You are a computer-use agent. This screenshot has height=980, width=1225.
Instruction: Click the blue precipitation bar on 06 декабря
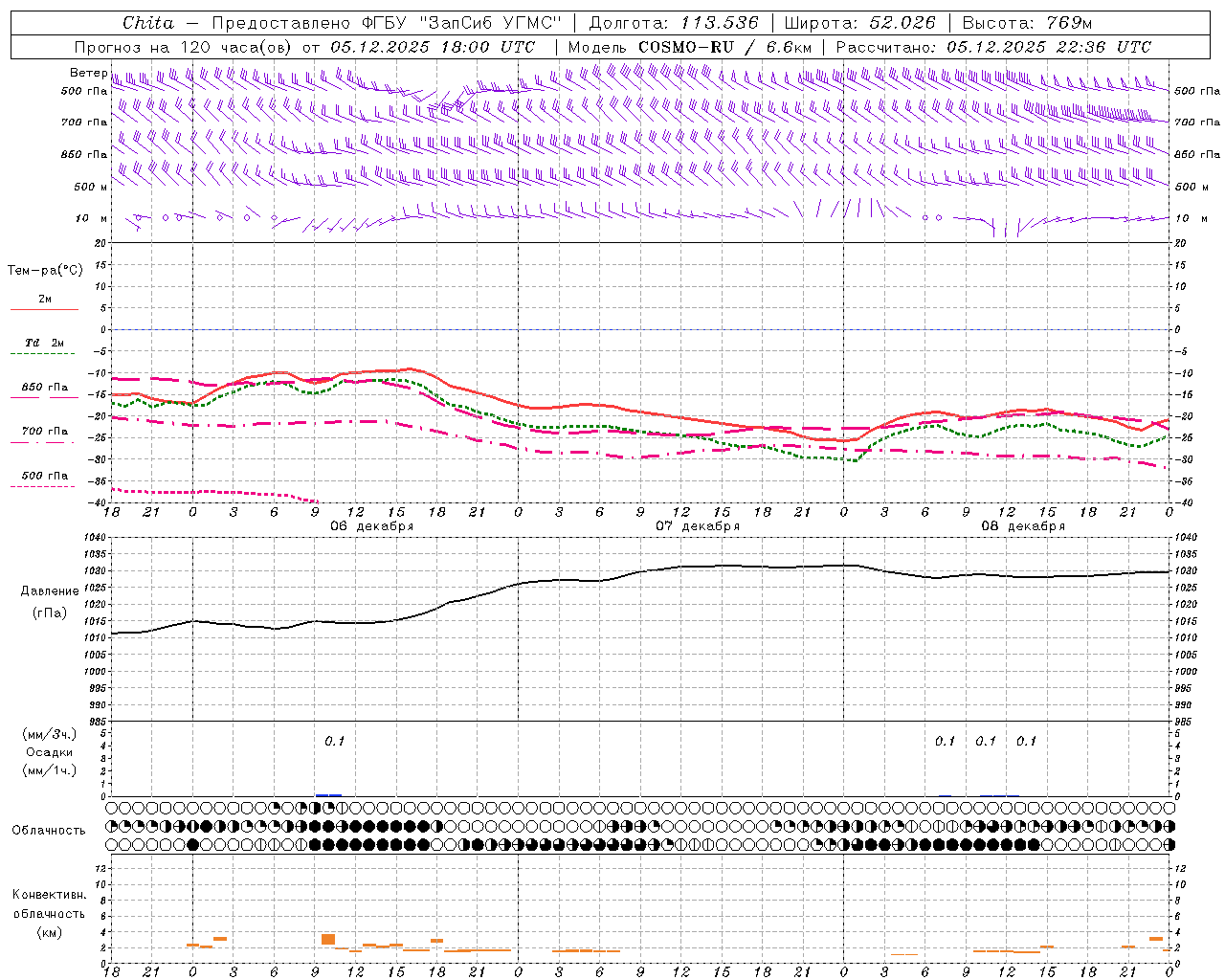[328, 794]
